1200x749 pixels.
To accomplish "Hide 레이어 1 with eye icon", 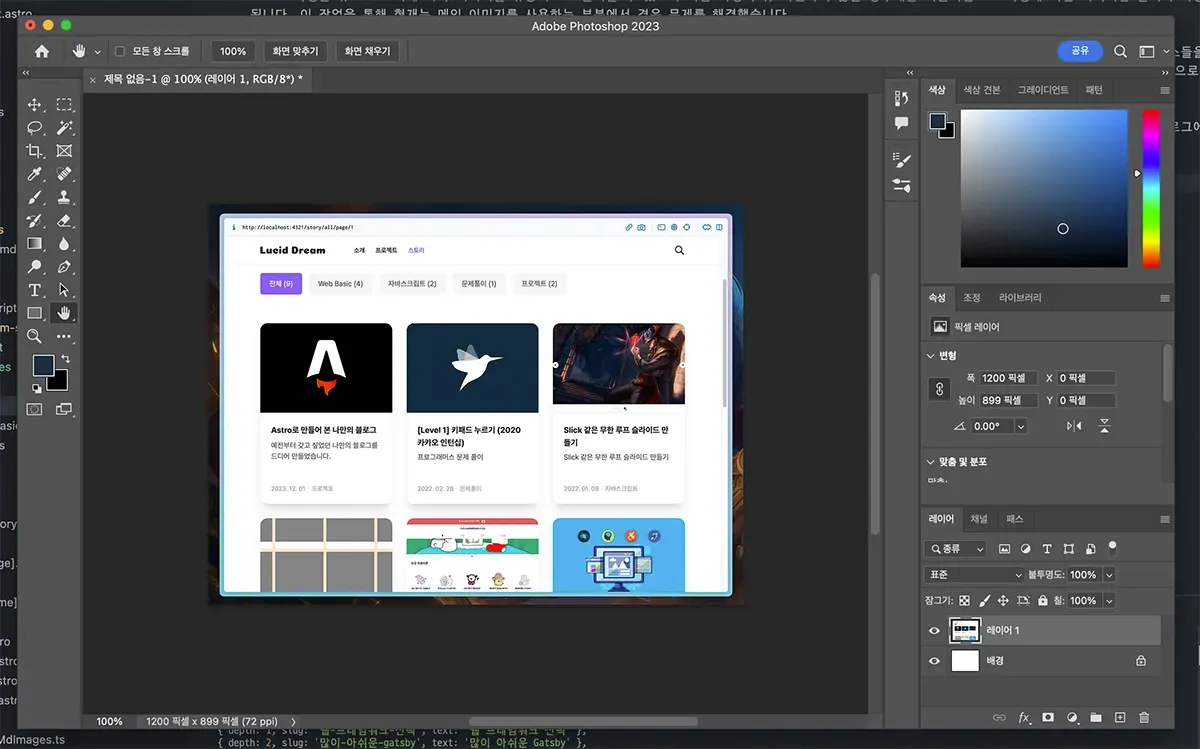I will tap(934, 631).
